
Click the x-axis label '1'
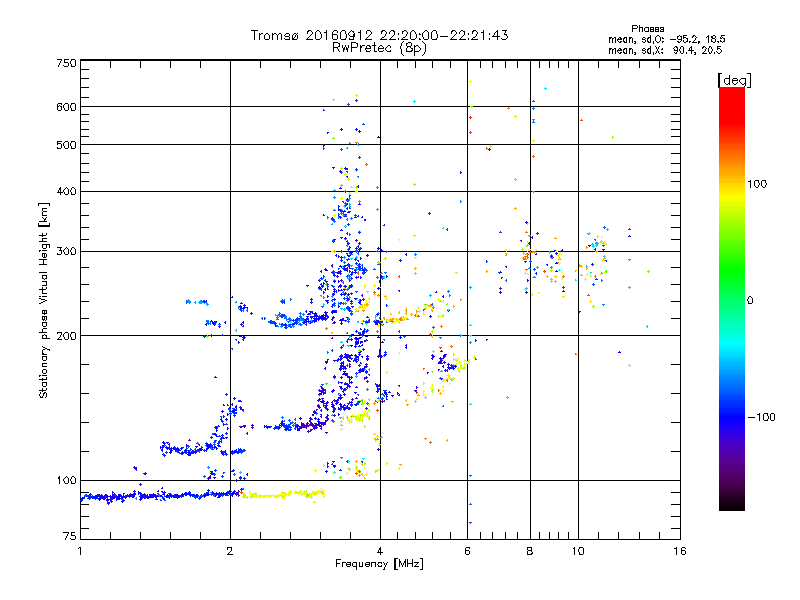coord(80,551)
